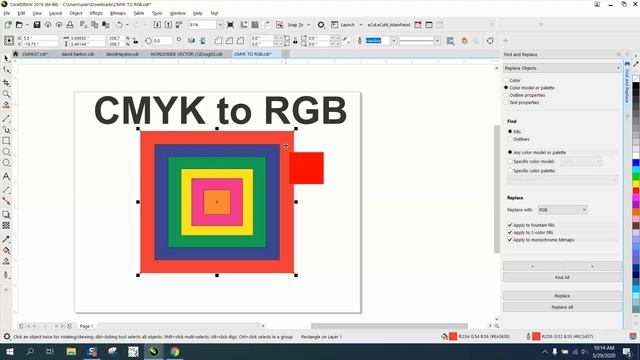Click the Import icon

coord(157,25)
